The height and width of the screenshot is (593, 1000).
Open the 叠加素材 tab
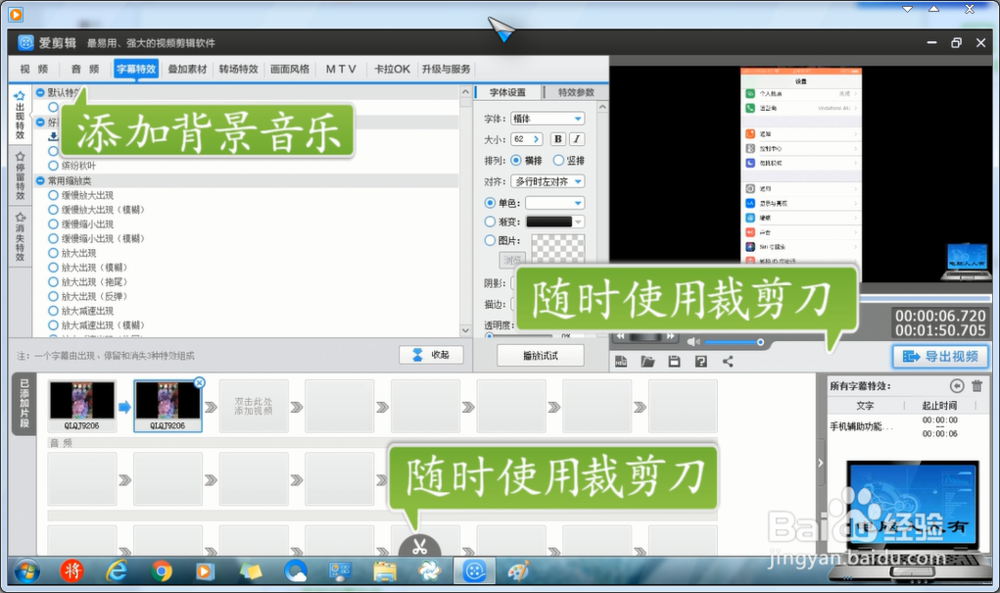188,69
